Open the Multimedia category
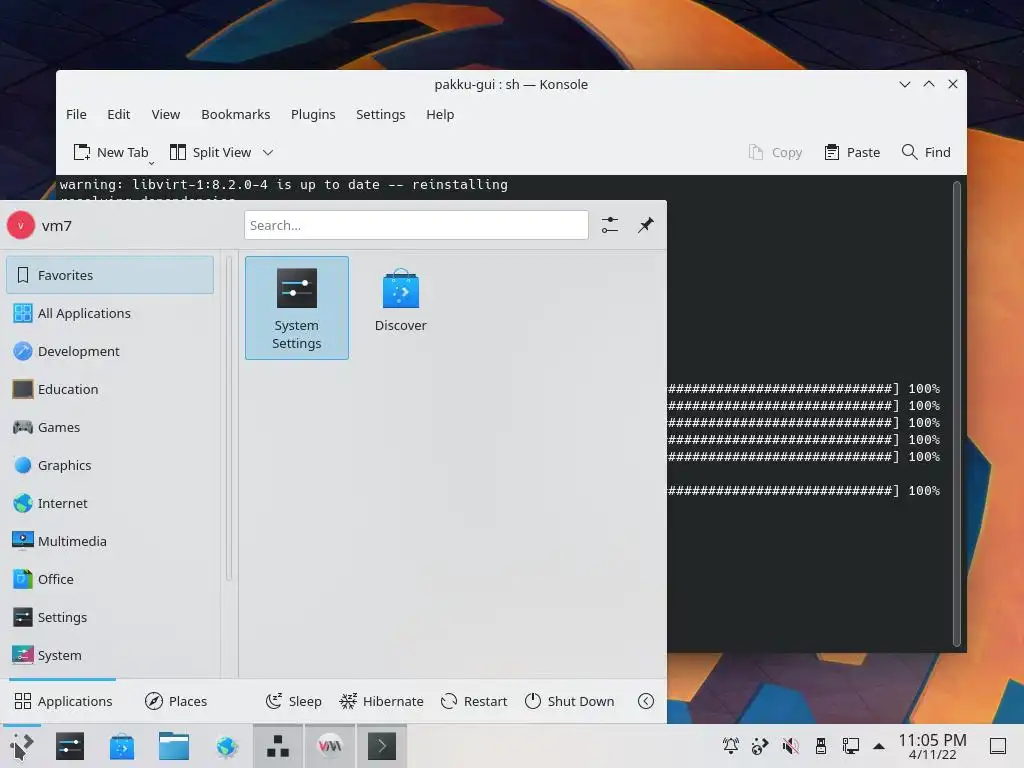 [x=110, y=541]
